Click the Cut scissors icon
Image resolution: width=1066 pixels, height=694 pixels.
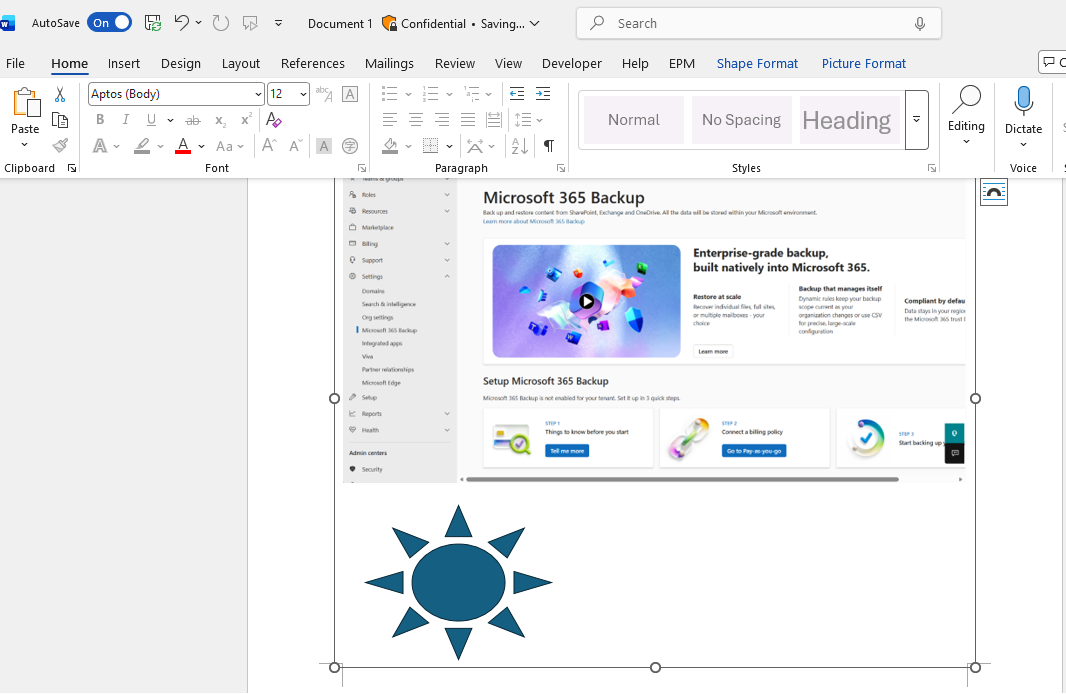click(60, 94)
